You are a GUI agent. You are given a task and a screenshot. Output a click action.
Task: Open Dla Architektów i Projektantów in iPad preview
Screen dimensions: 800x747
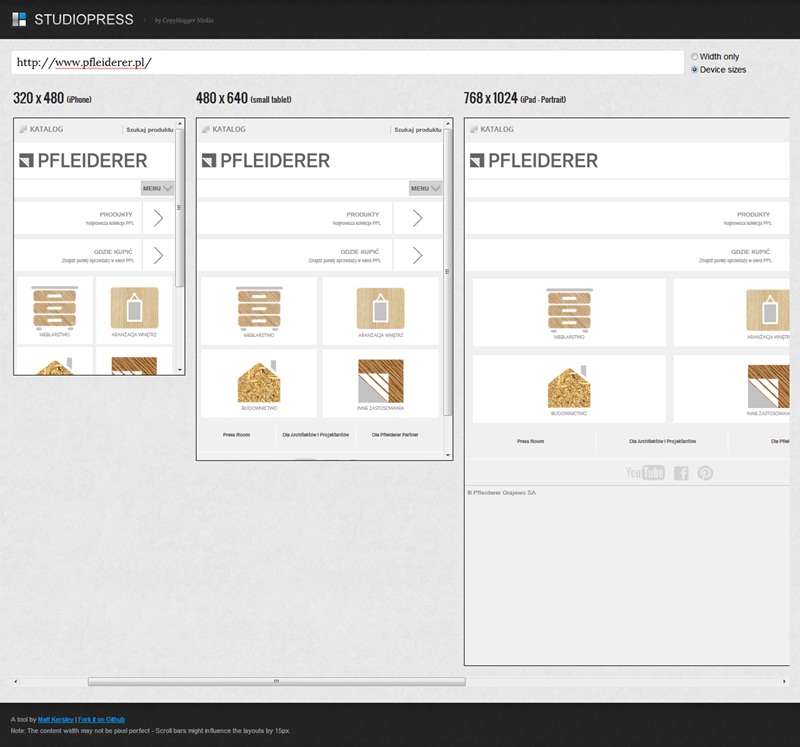662,441
